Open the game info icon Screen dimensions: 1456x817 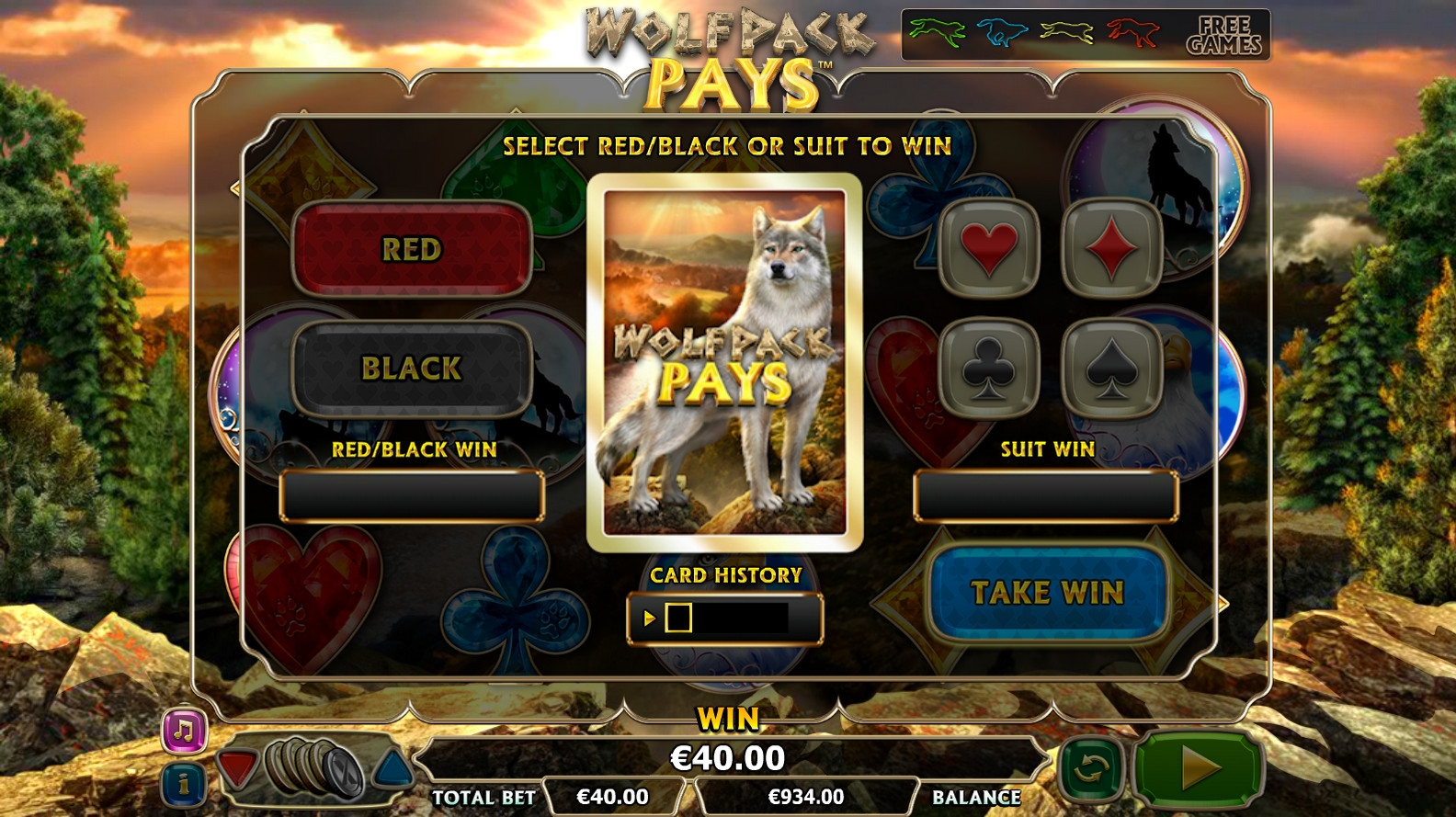[184, 783]
